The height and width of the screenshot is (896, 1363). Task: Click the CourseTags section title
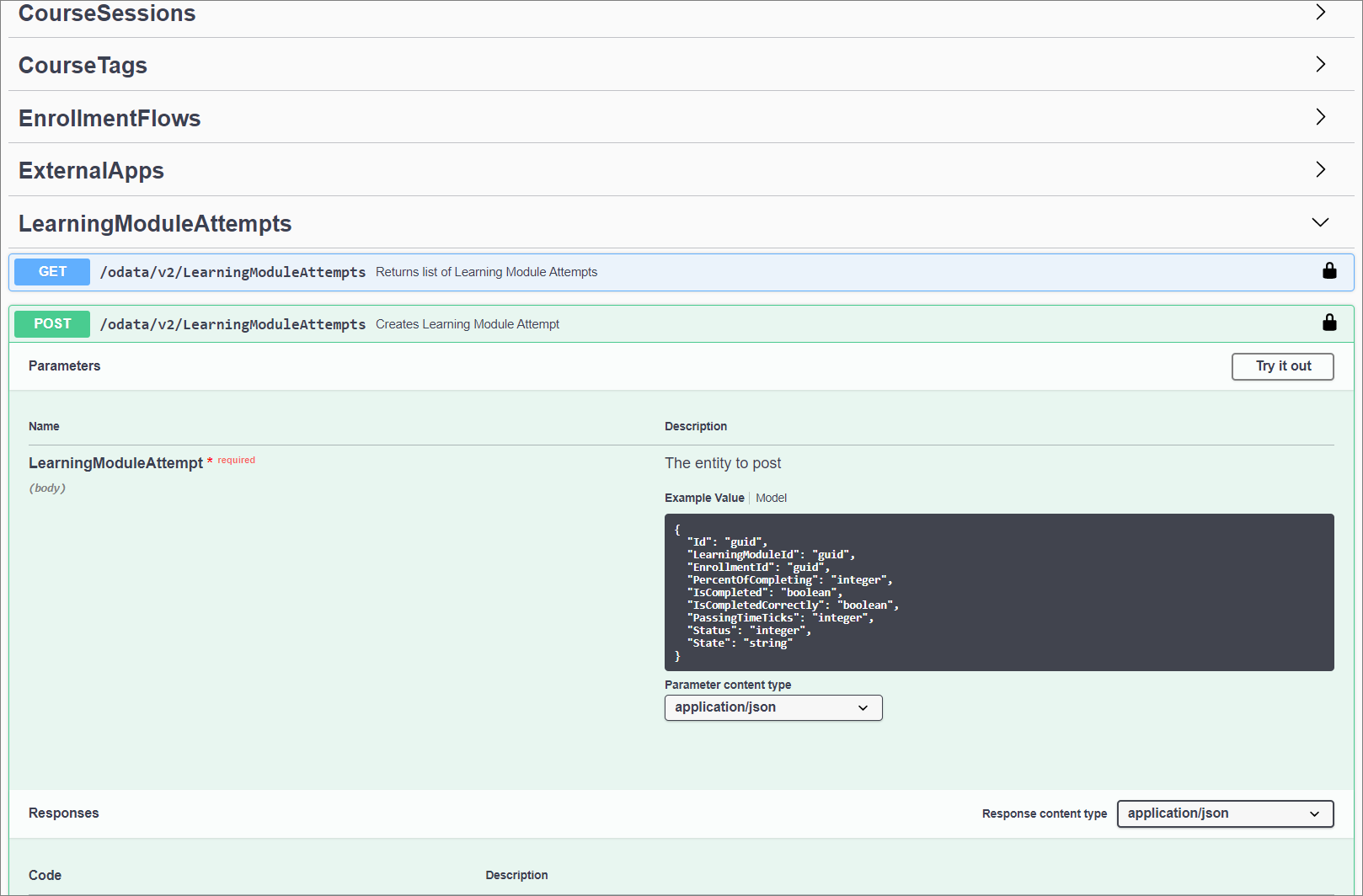tap(83, 66)
